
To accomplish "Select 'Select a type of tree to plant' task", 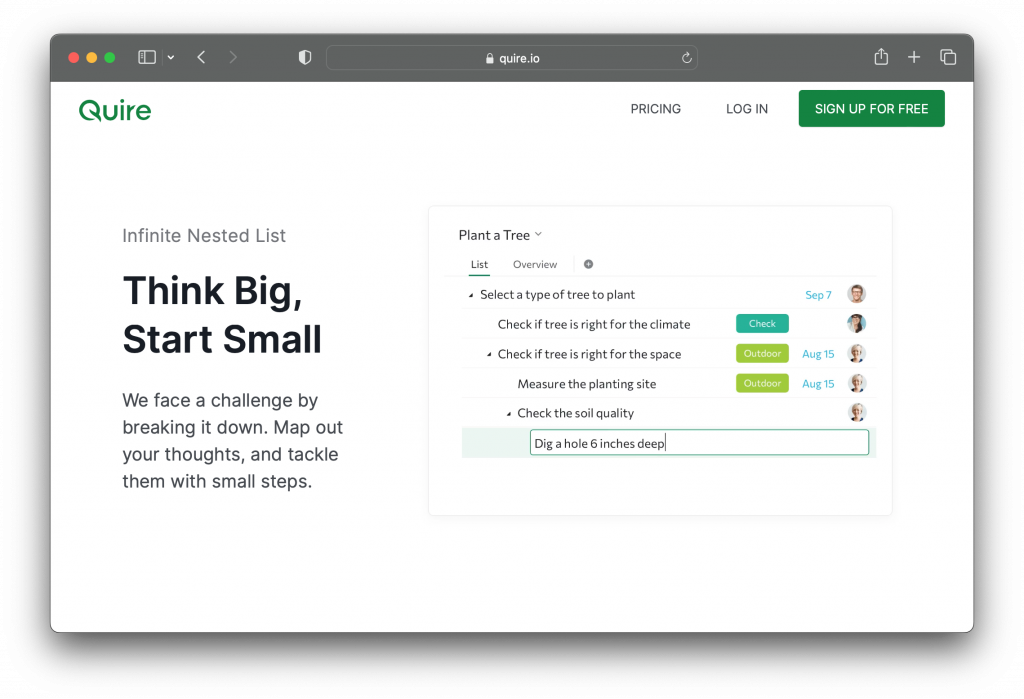I will [x=557, y=295].
